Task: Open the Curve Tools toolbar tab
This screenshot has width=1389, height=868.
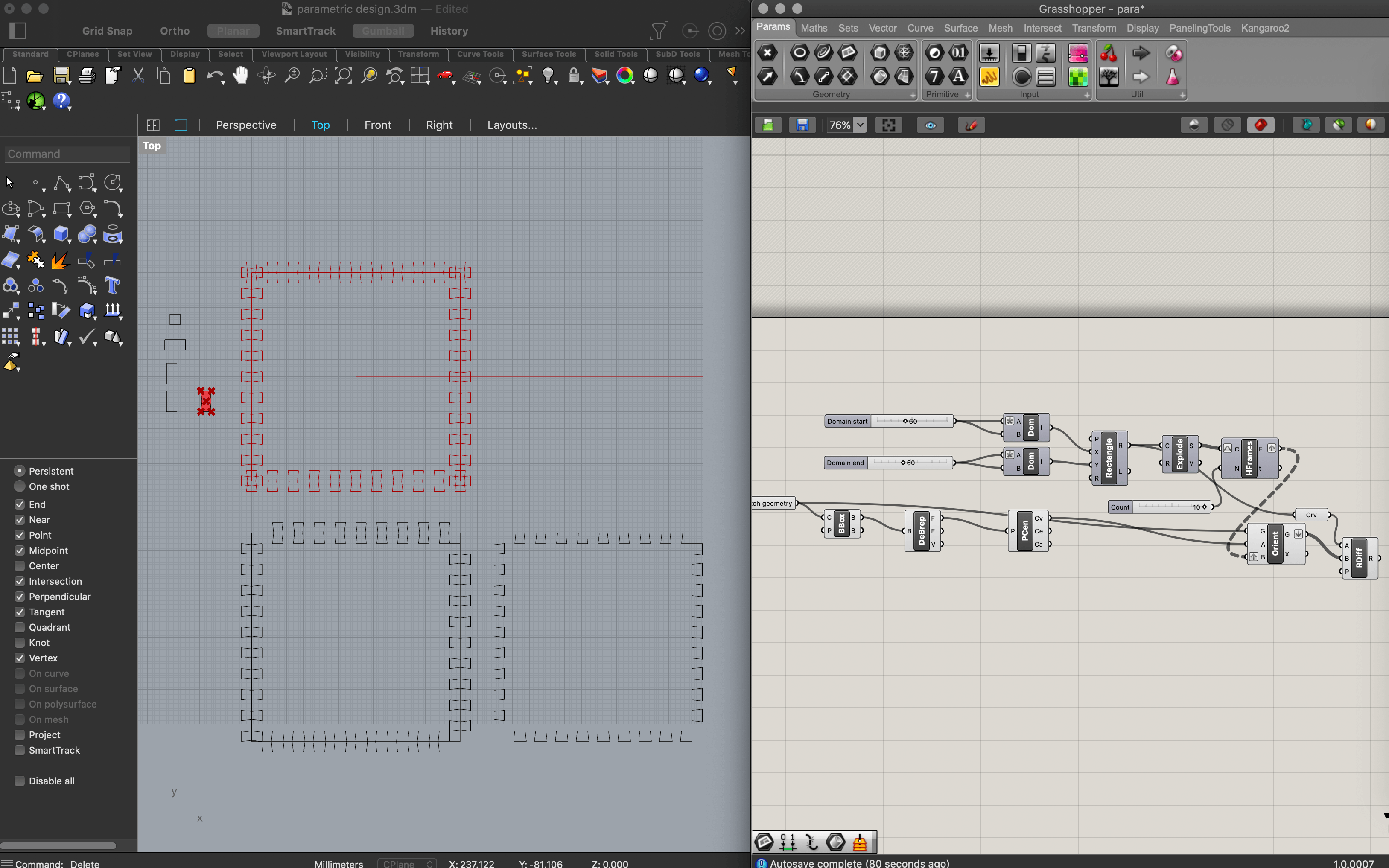Action: pyautogui.click(x=480, y=54)
